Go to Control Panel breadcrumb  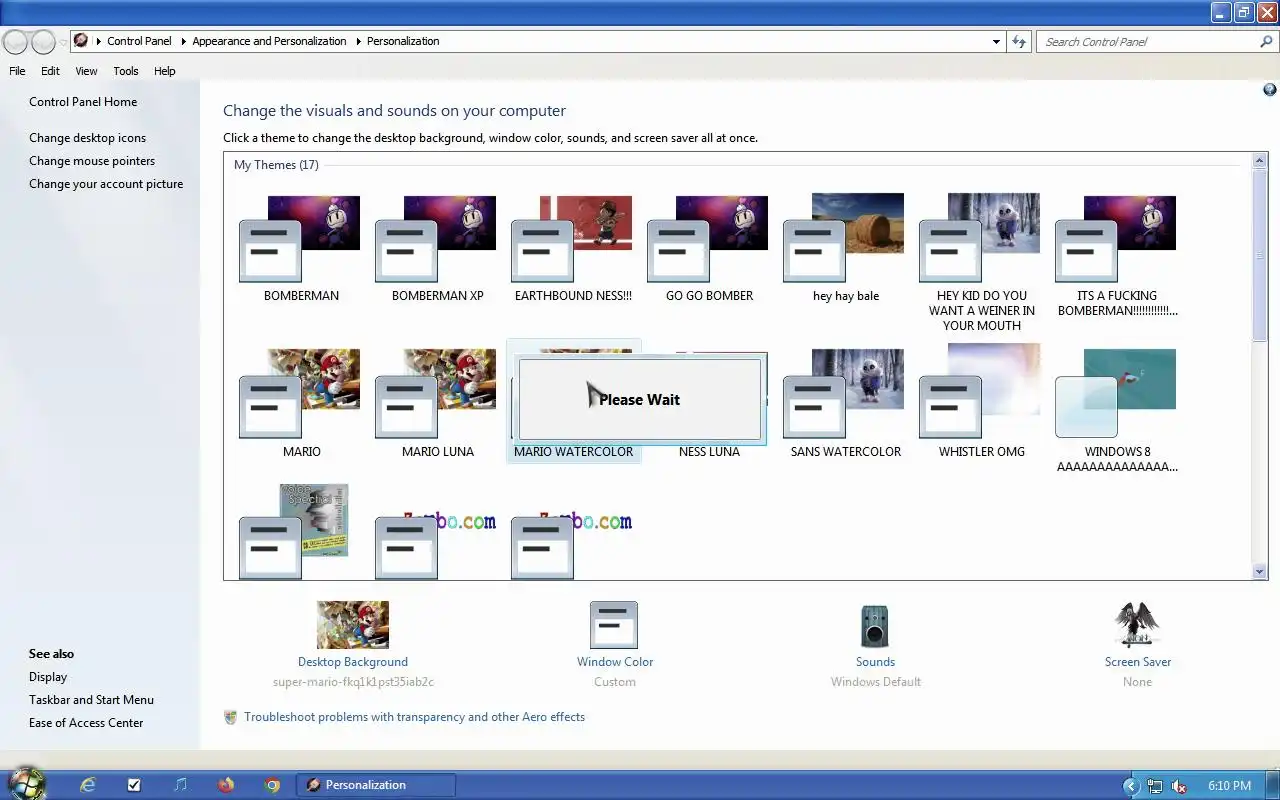point(139,41)
